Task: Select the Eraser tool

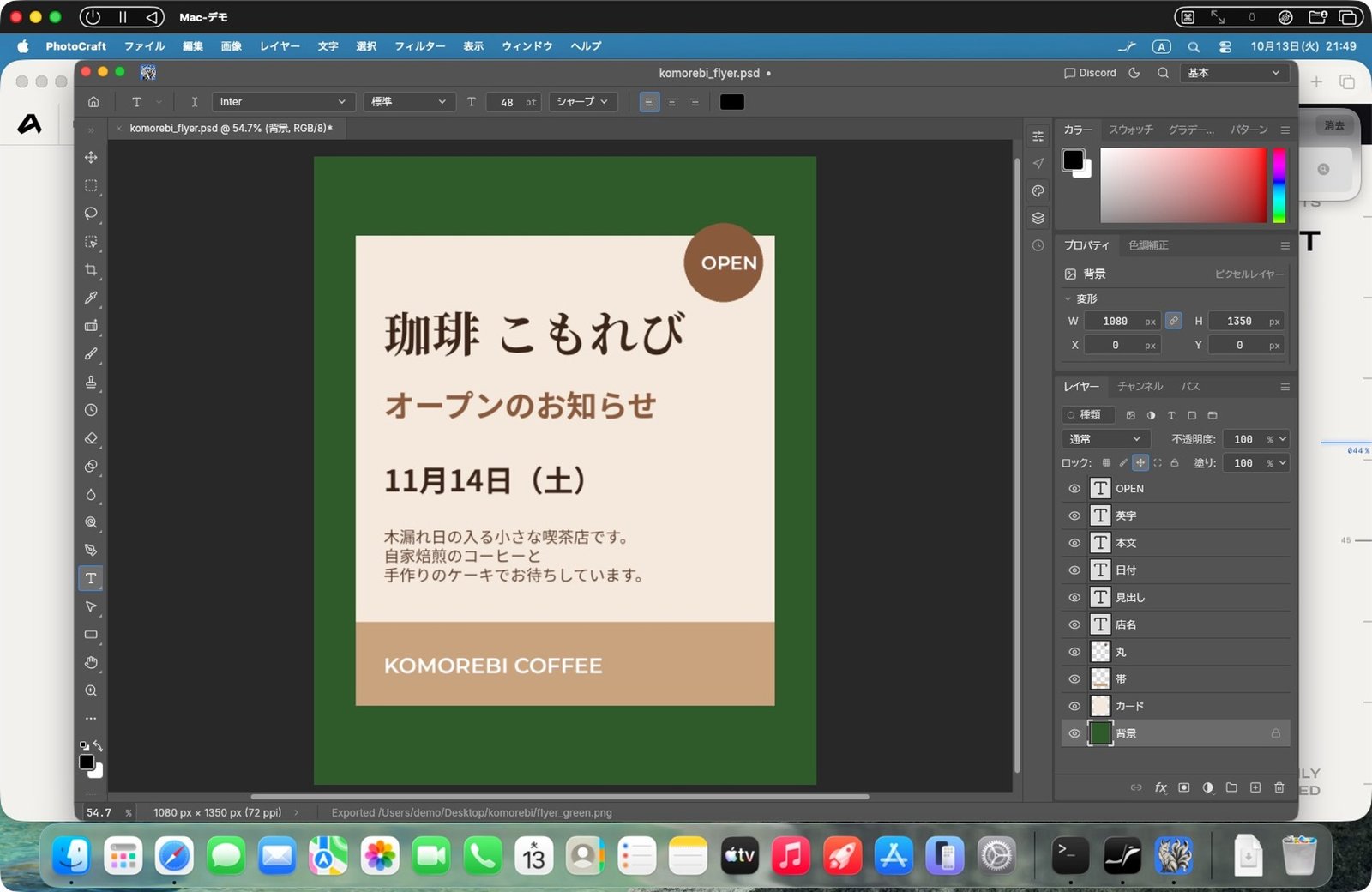Action: (x=91, y=437)
